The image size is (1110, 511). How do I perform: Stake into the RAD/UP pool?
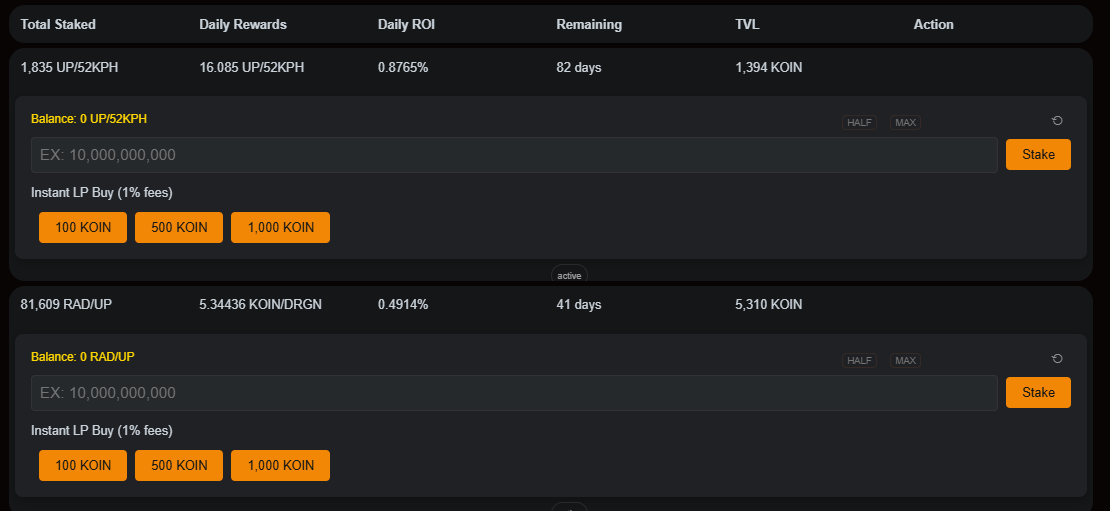pyautogui.click(x=1038, y=392)
